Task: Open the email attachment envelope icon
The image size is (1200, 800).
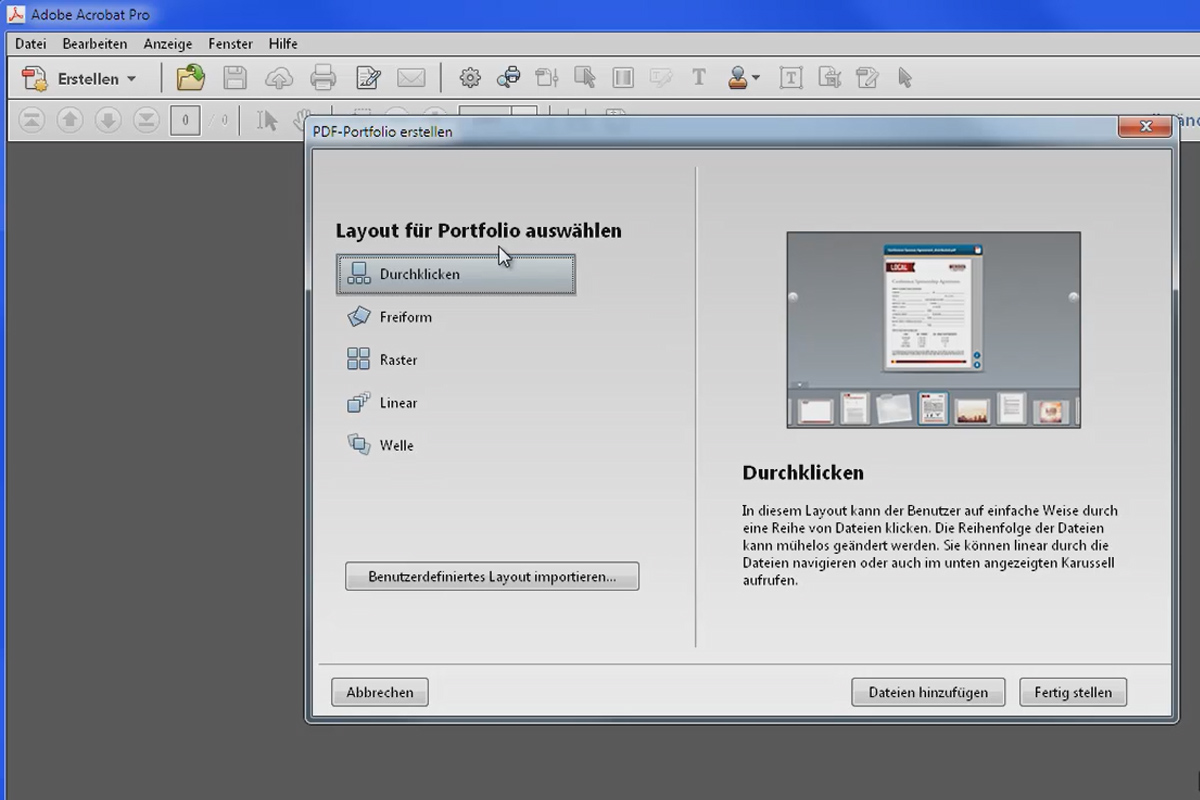Action: 410,78
